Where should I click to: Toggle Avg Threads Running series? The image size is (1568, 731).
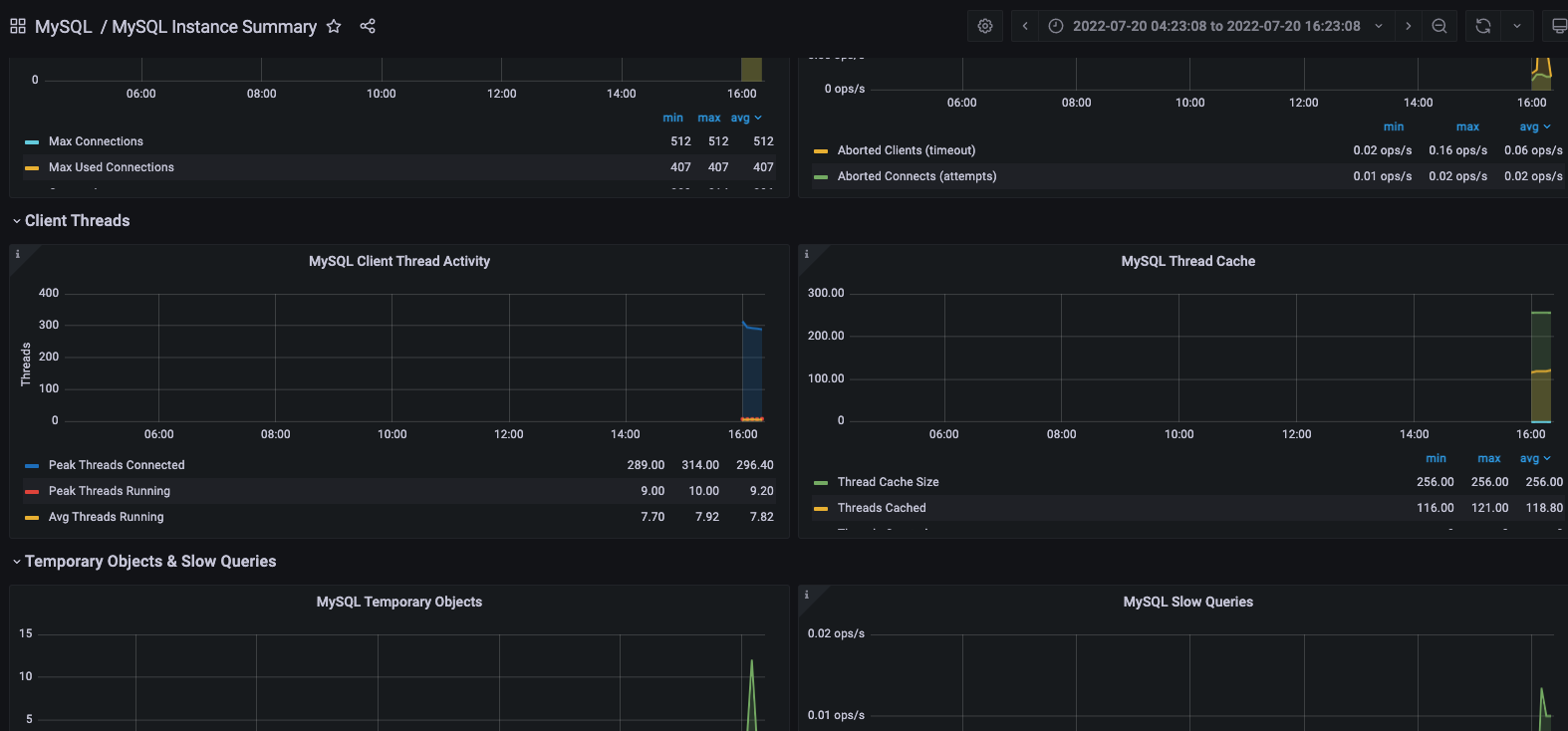[x=107, y=517]
